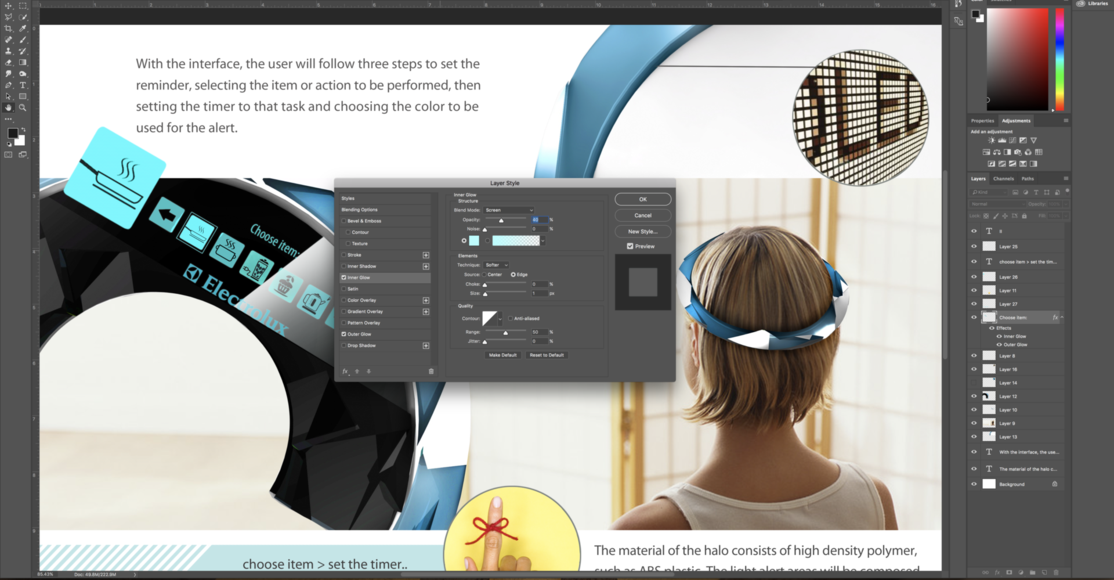Click trash icon in Layer Style dialog

coord(431,371)
